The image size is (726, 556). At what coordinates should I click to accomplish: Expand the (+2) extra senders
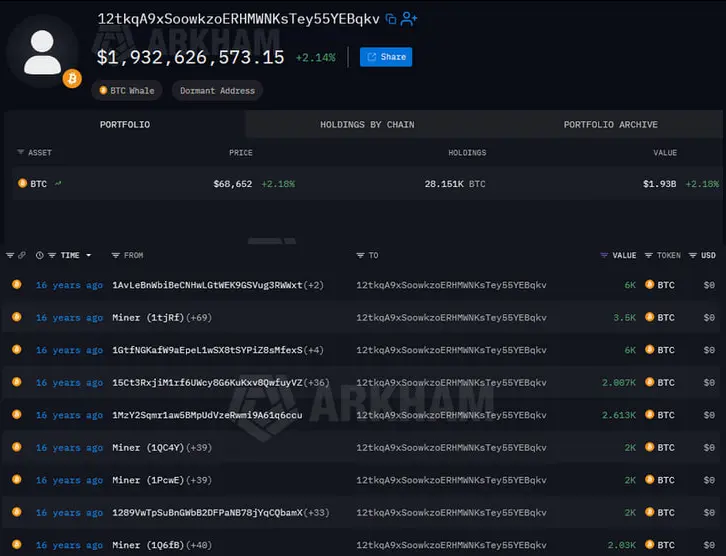pos(313,285)
